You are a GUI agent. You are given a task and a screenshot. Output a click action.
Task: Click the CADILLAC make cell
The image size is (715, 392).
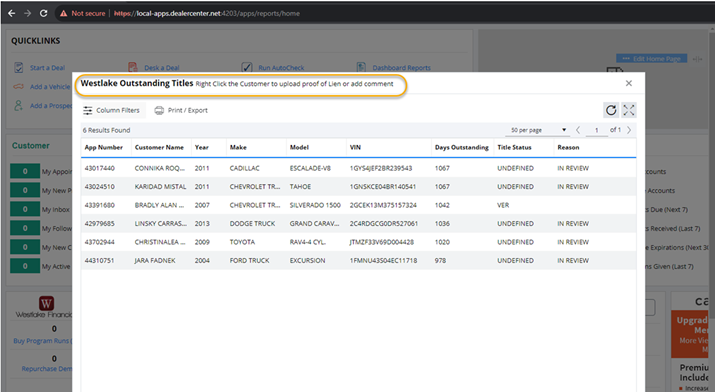[x=244, y=168]
